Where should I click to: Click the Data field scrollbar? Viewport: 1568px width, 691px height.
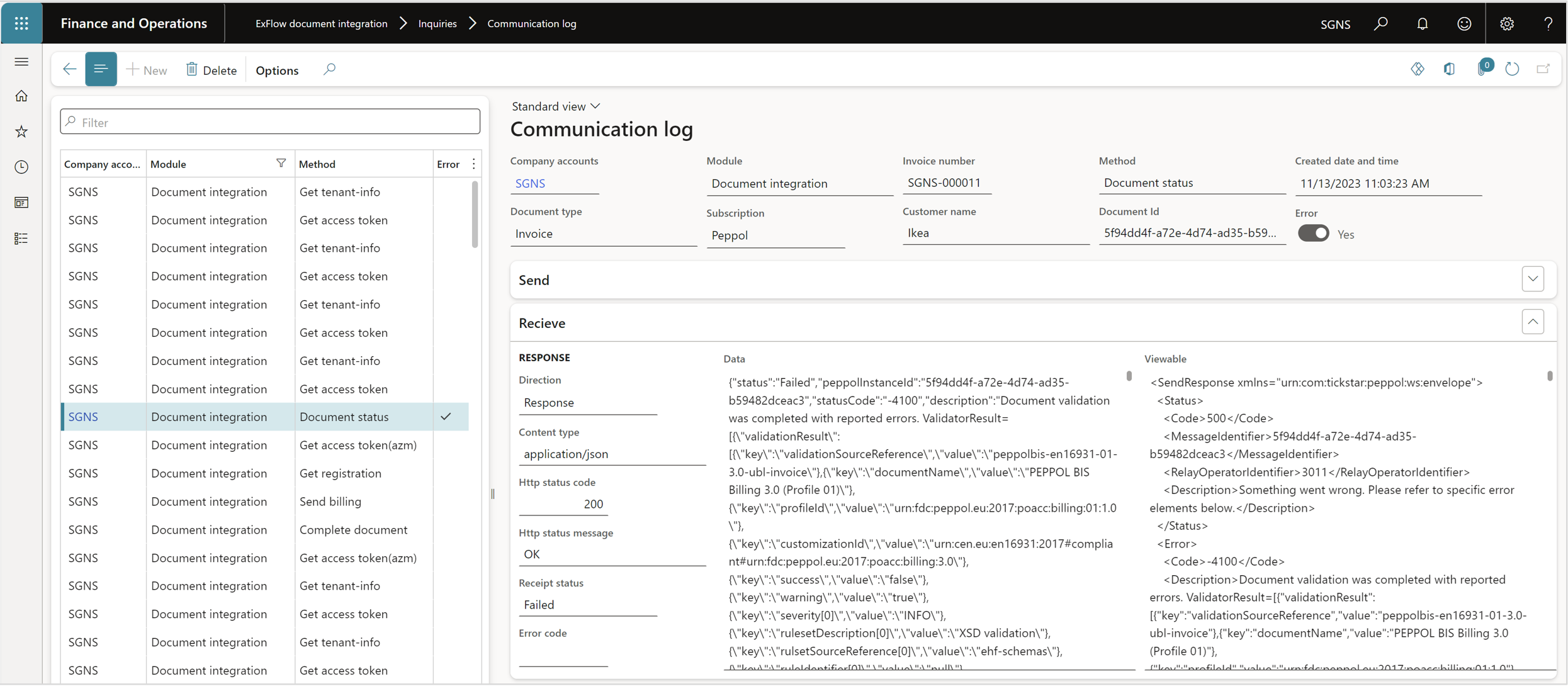pos(1129,376)
